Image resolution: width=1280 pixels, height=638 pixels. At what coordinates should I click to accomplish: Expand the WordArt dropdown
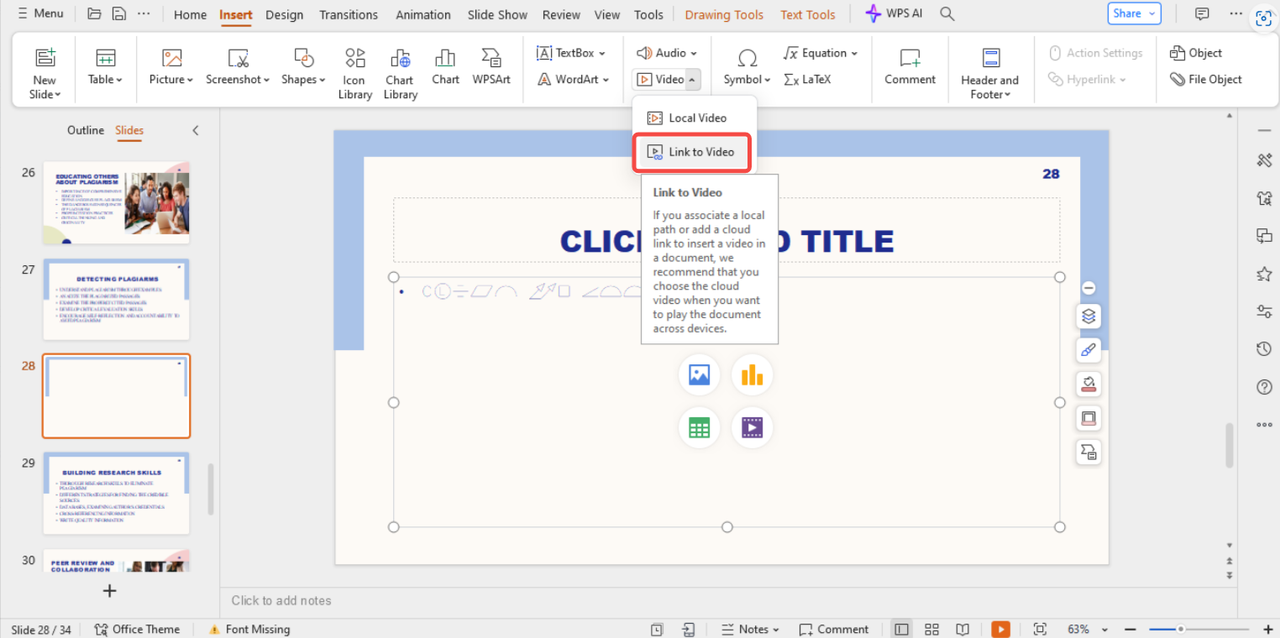coord(606,79)
